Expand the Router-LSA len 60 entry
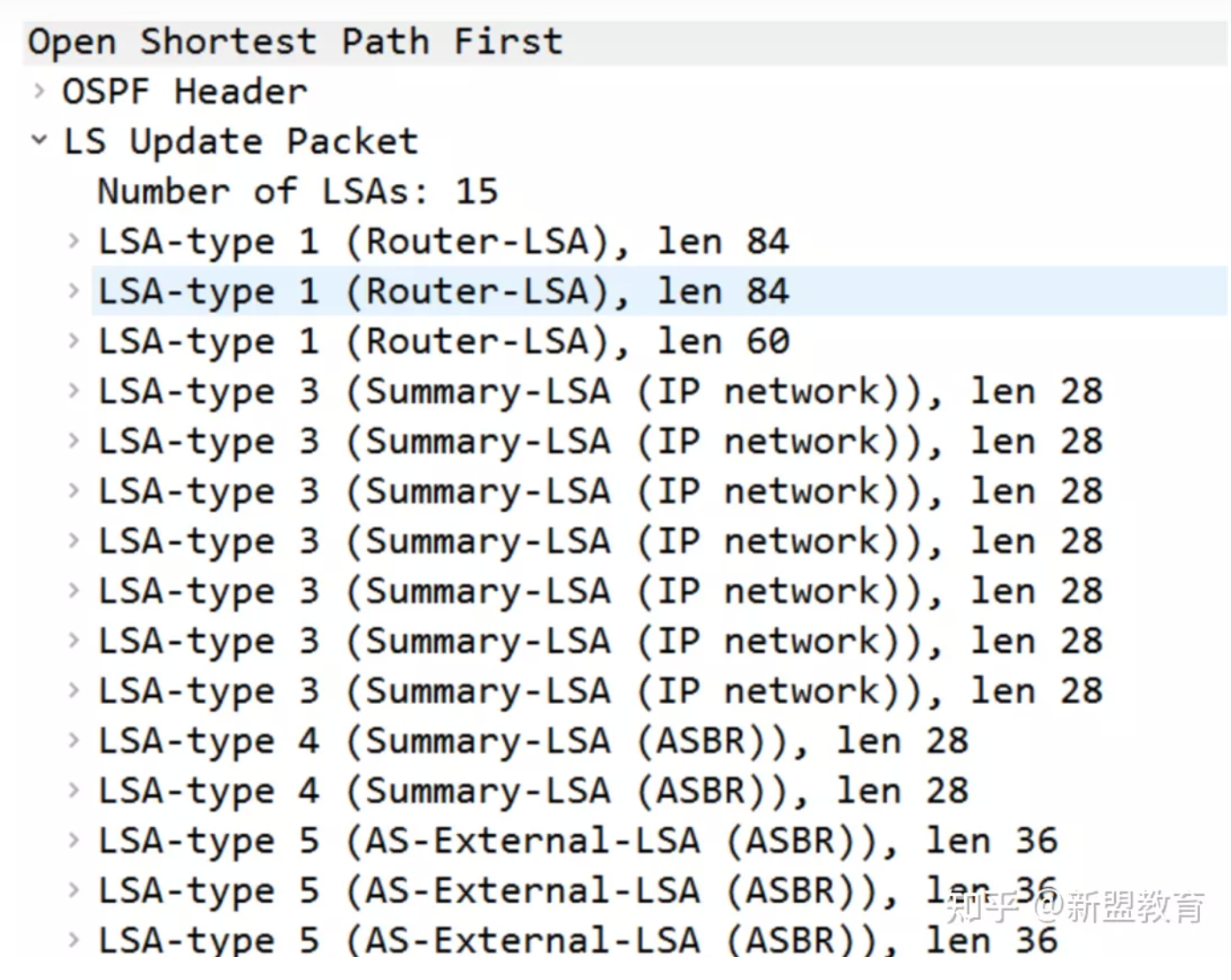1231x980 pixels. (74, 340)
